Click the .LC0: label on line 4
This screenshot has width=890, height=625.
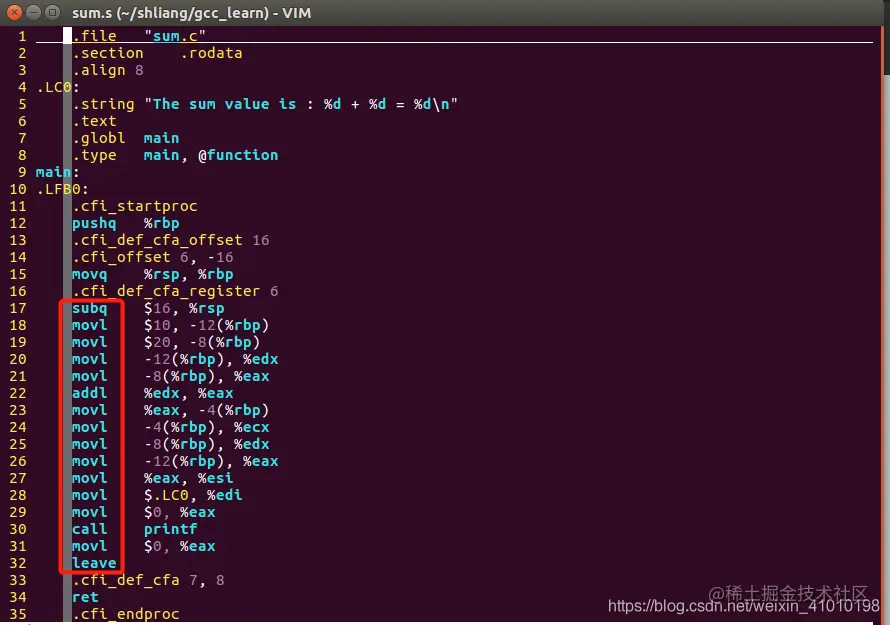tap(58, 87)
